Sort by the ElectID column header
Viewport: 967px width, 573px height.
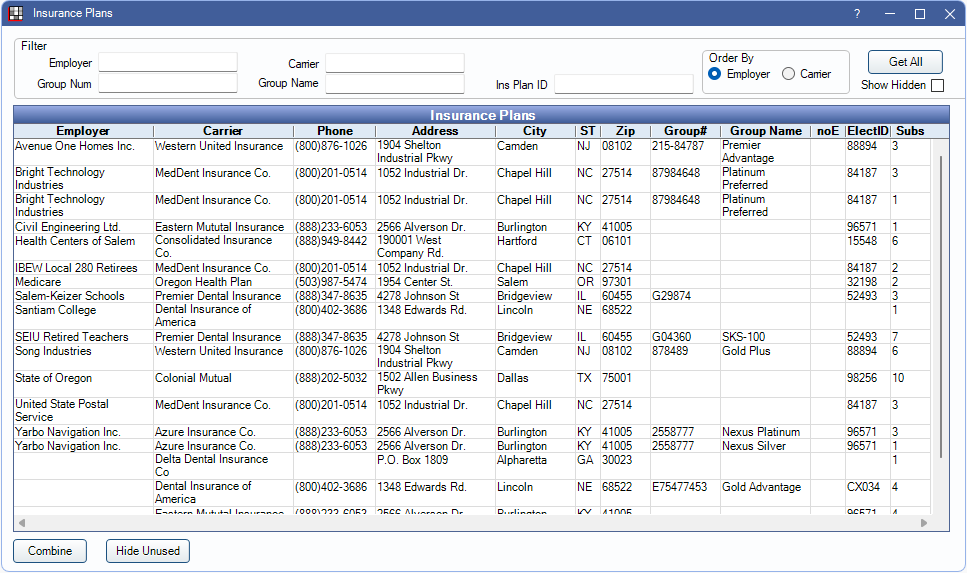pyautogui.click(x=868, y=131)
